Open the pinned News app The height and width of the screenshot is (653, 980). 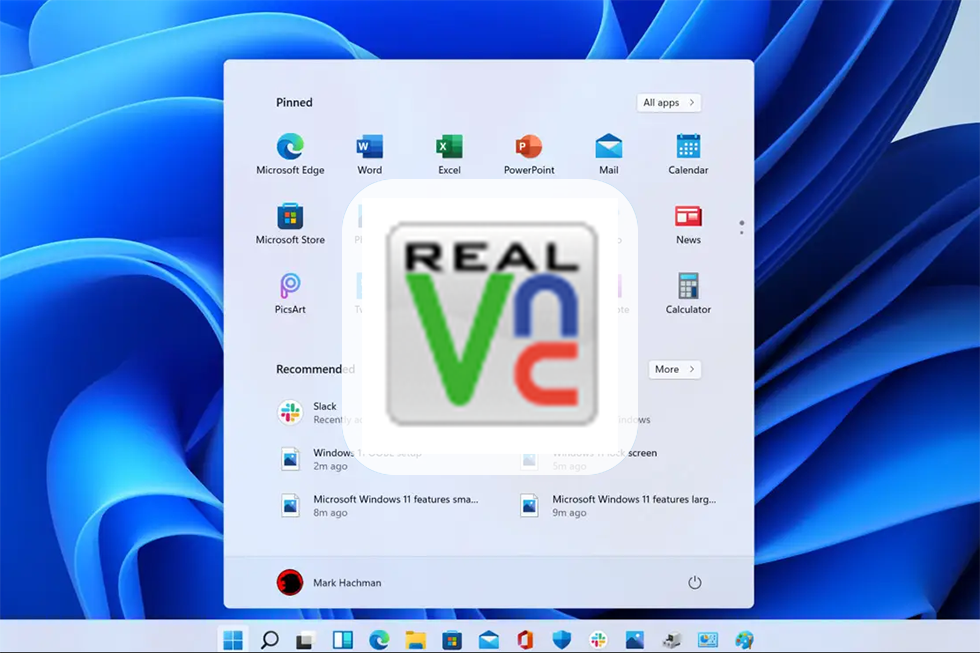point(688,224)
